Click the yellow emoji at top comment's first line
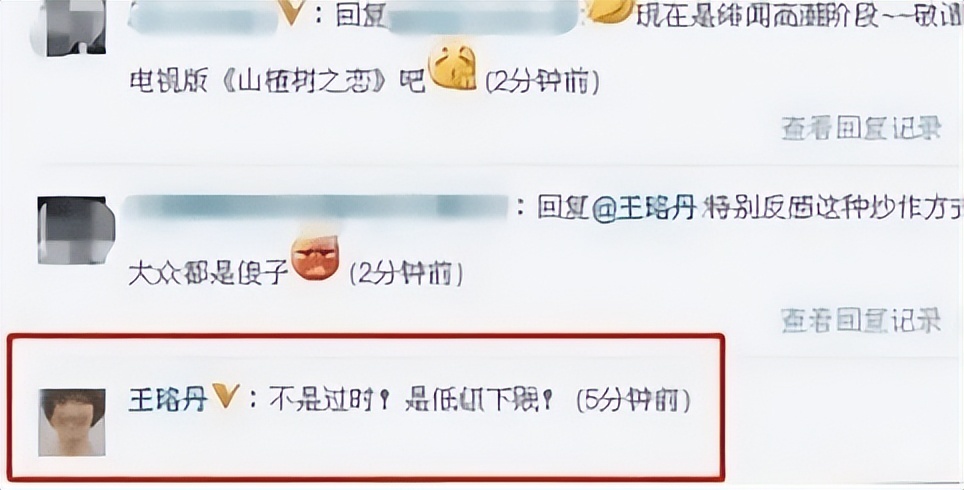The image size is (964, 490). pyautogui.click(x=610, y=10)
